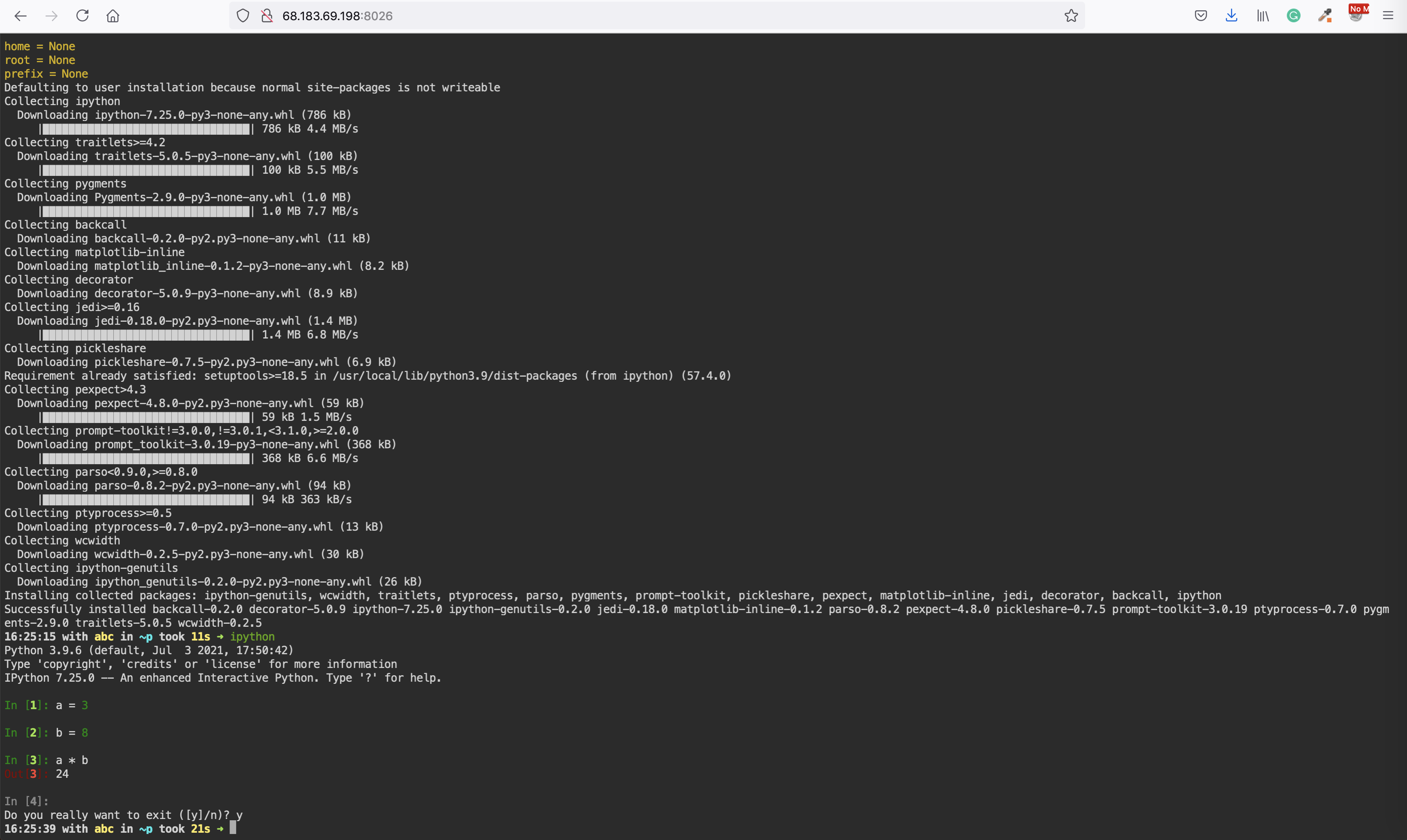The image size is (1407, 840).
Task: Click the 'ipython' command in the prompt
Action: [x=252, y=637]
